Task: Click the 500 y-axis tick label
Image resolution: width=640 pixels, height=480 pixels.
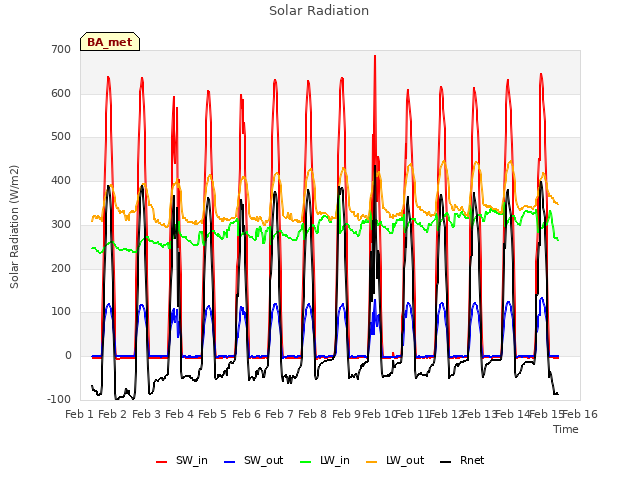Action: point(61,137)
